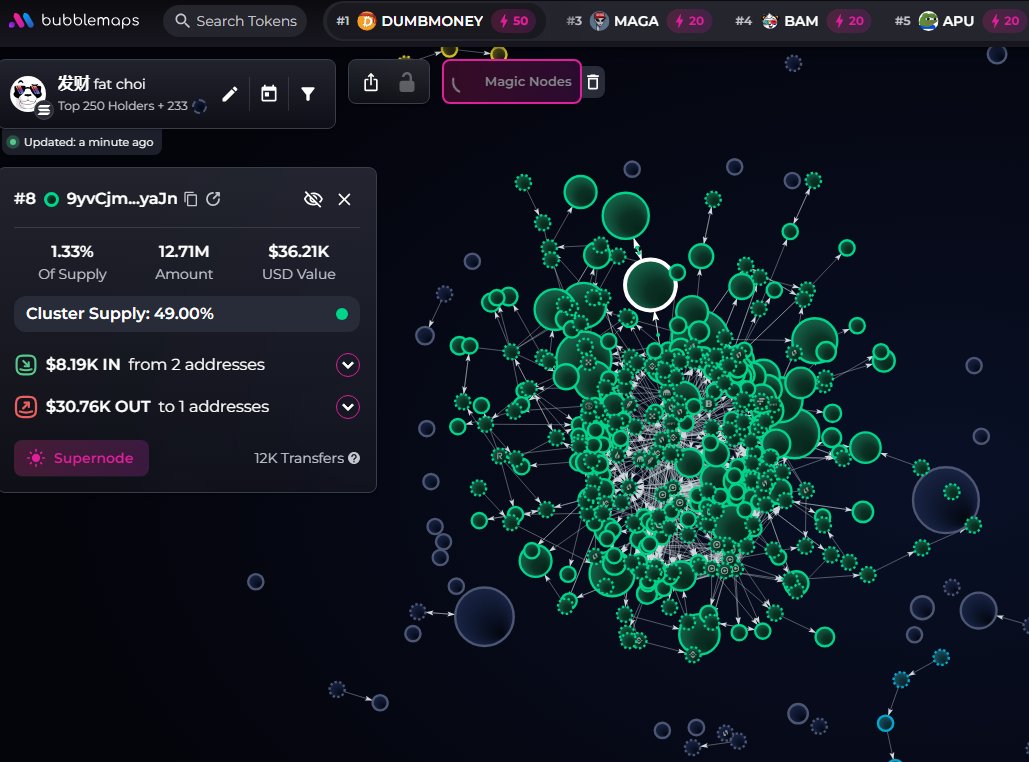
Task: Click the 12K Transfers label
Action: [x=299, y=458]
